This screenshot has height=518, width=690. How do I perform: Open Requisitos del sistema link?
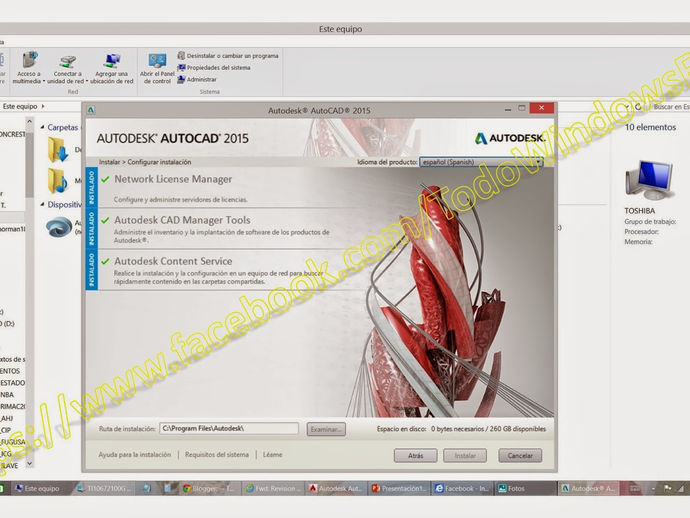[x=217, y=455]
